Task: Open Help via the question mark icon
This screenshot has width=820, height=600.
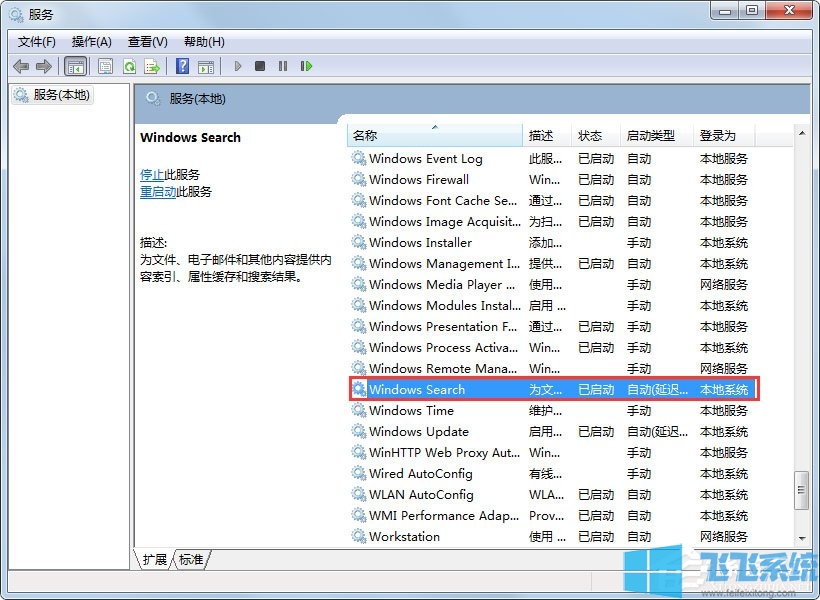Action: tap(183, 65)
